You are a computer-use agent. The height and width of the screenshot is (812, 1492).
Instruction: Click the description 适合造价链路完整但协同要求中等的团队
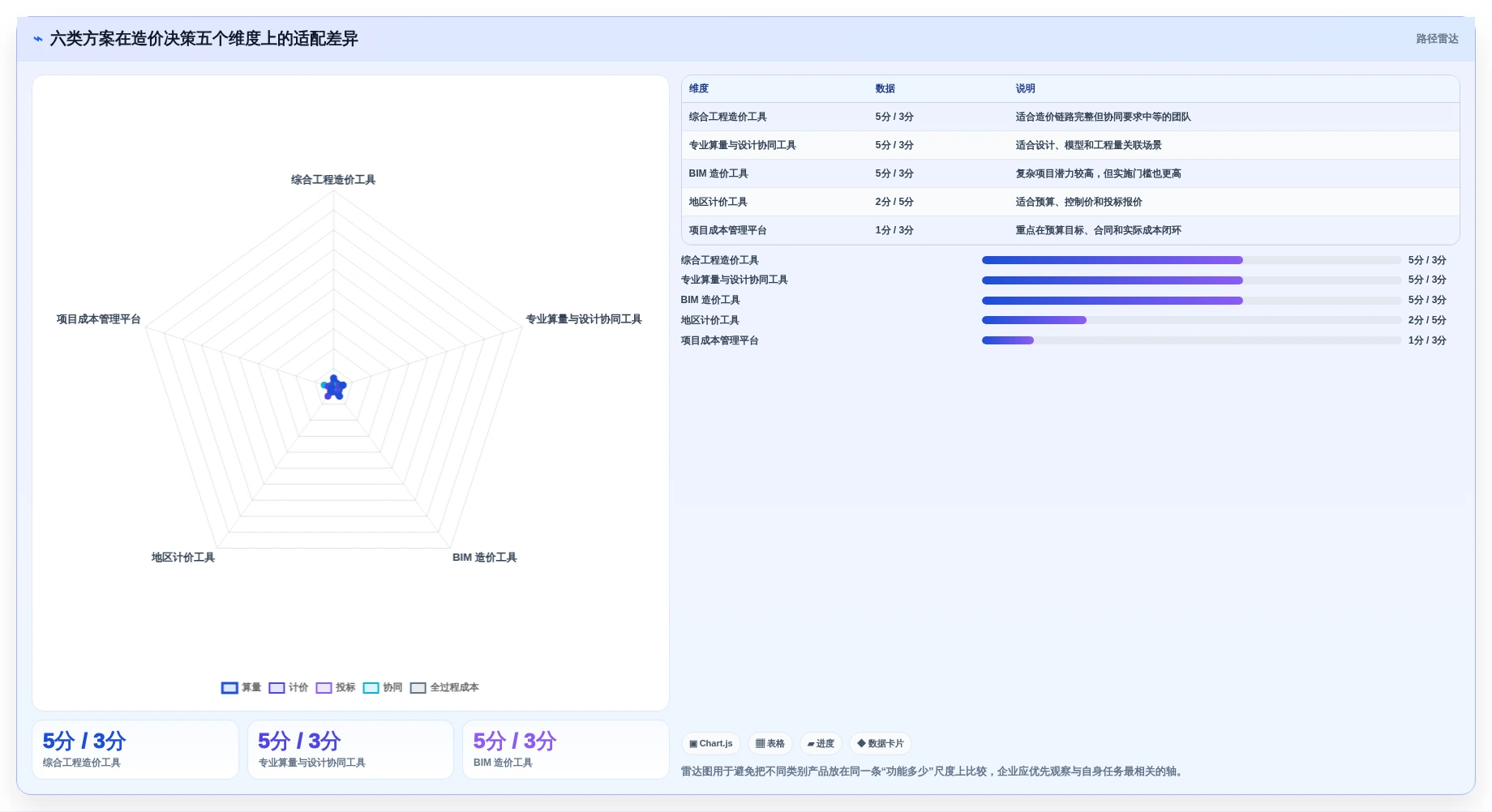1103,117
